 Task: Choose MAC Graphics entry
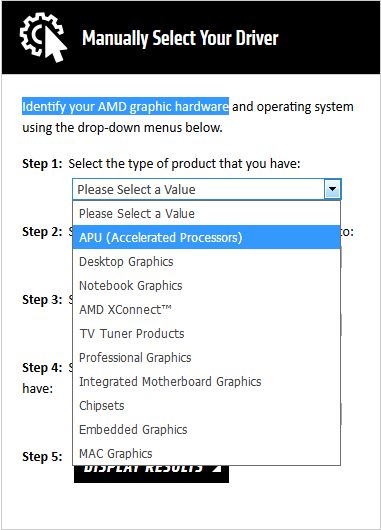206,453
